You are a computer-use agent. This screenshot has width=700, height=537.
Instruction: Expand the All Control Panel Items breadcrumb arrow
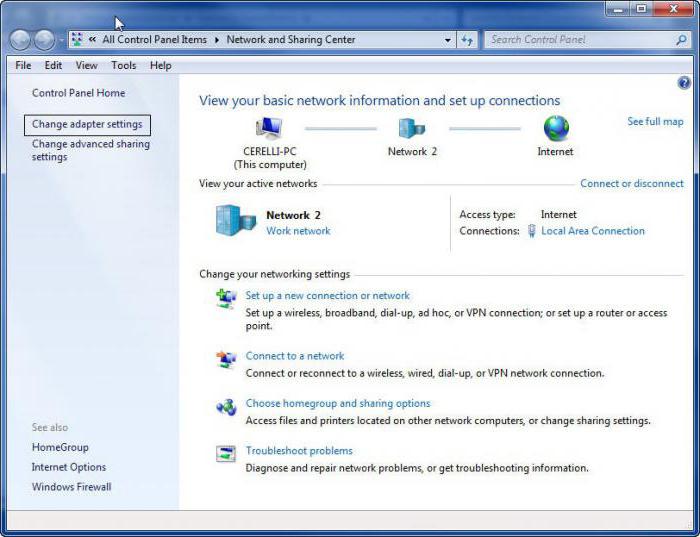(217, 40)
